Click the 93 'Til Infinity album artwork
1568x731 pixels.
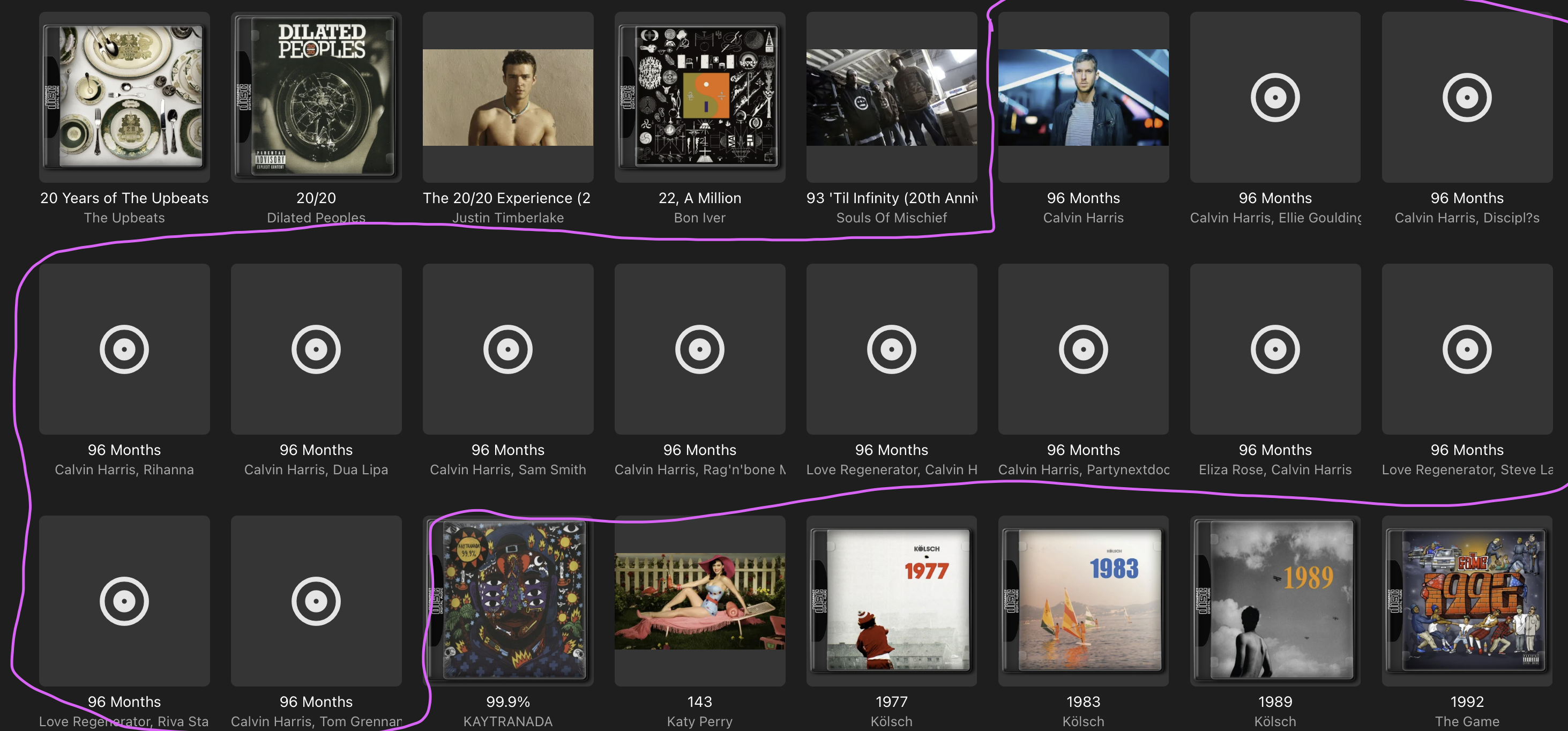[x=891, y=98]
